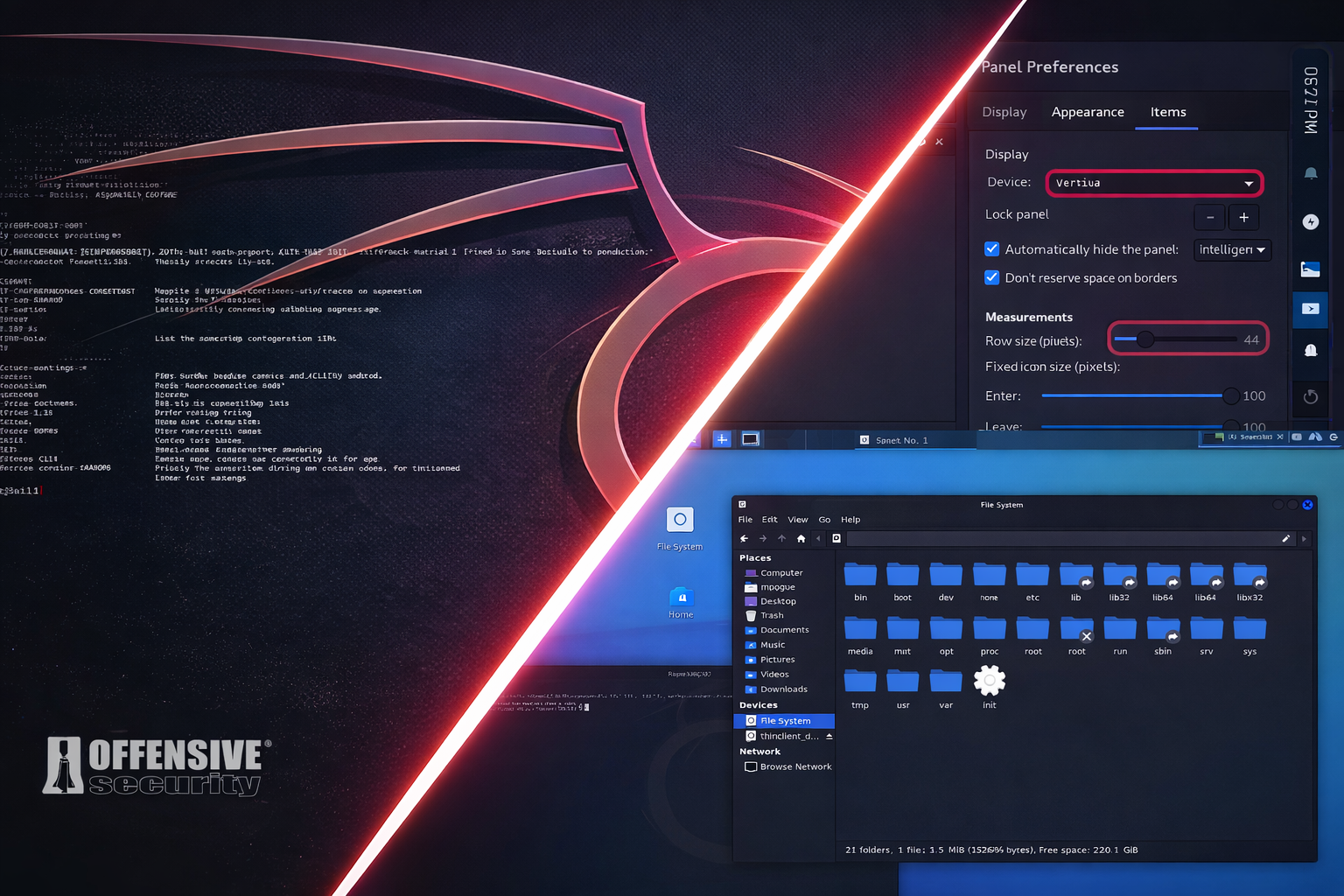Uncheck Automatically hide the panel checkbox

pos(992,249)
